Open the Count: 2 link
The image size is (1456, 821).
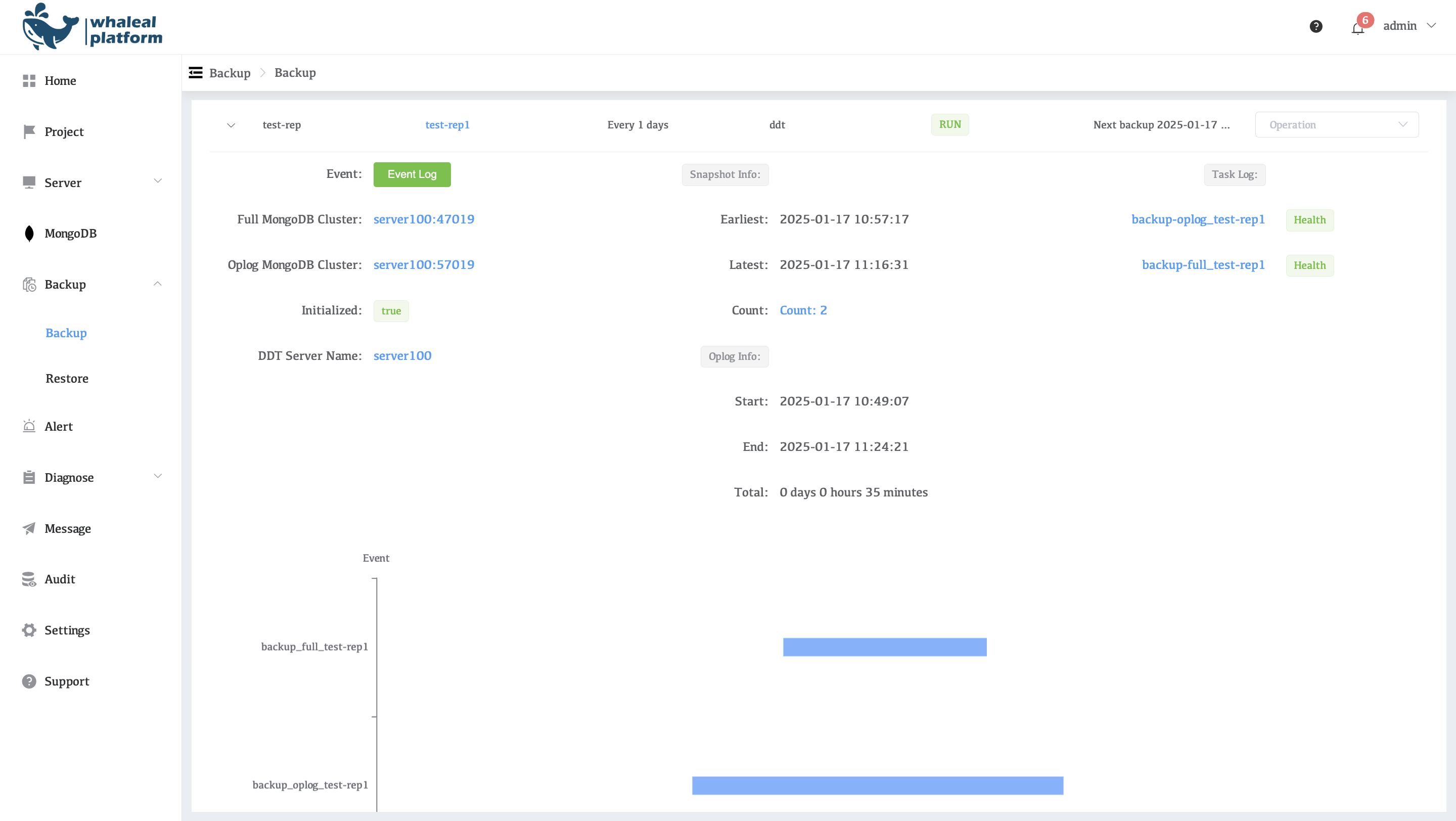click(803, 310)
